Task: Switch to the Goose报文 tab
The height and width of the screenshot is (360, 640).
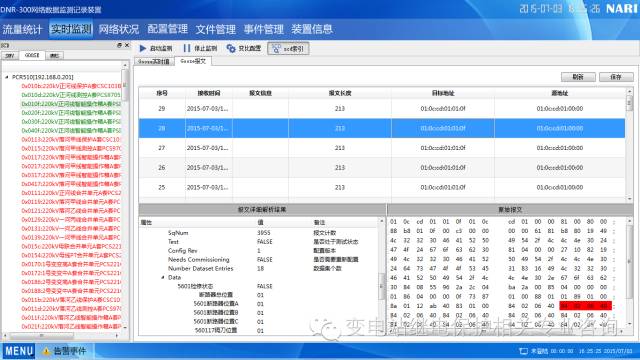Action: pos(193,61)
